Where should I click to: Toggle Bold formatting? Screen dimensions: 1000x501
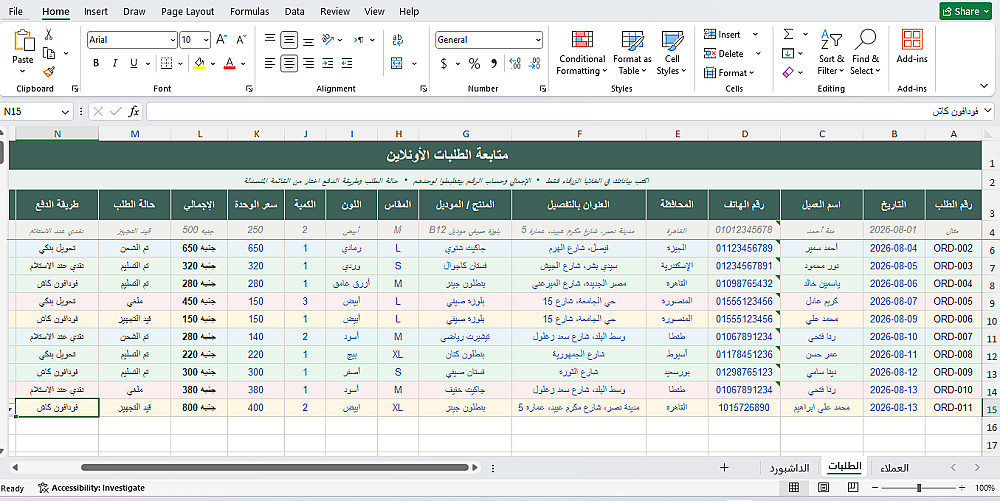[x=96, y=63]
